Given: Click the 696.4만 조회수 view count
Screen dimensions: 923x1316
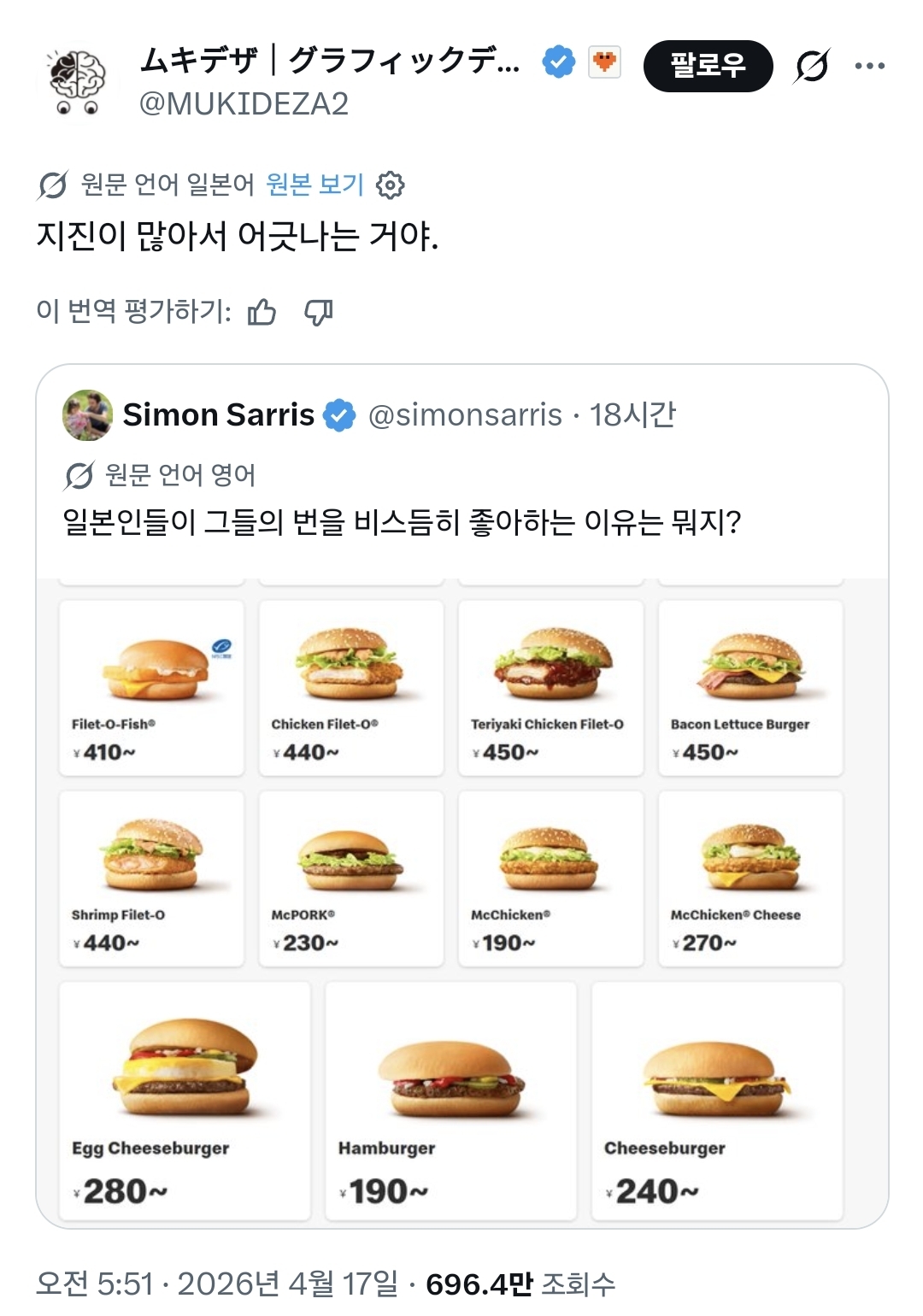Looking at the screenshot, I should 520,1284.
